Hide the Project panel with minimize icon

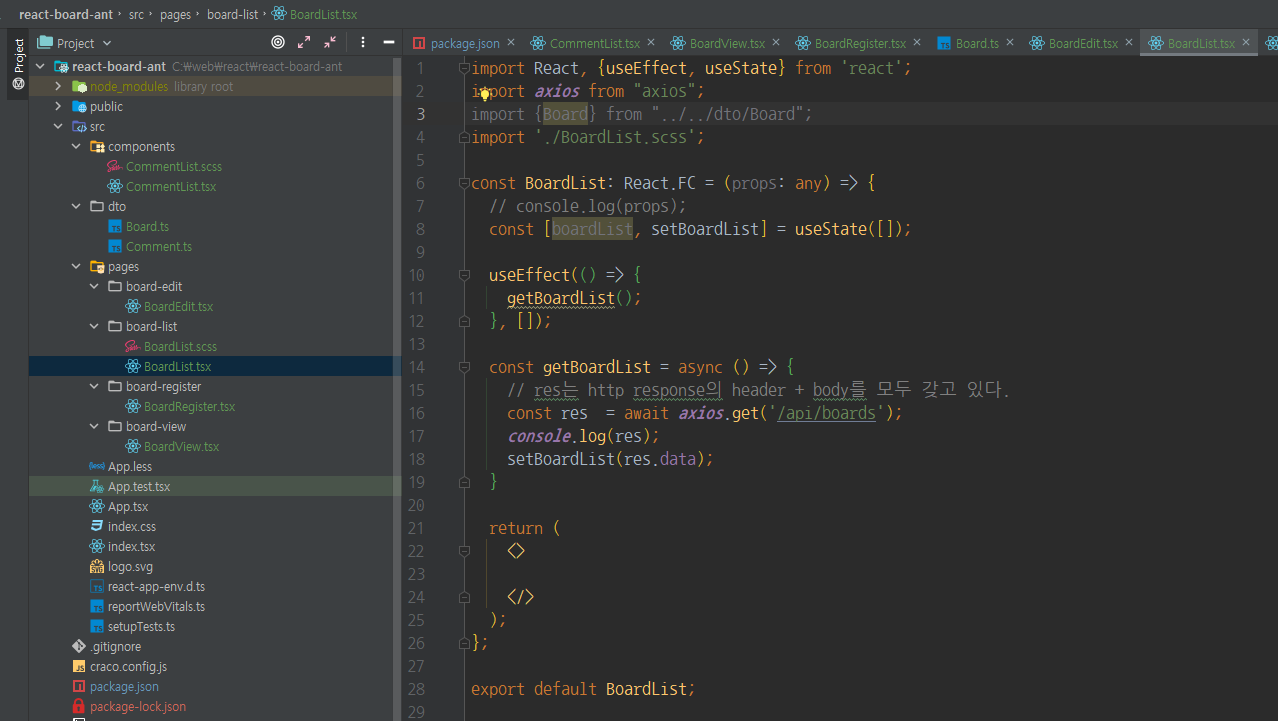(389, 42)
